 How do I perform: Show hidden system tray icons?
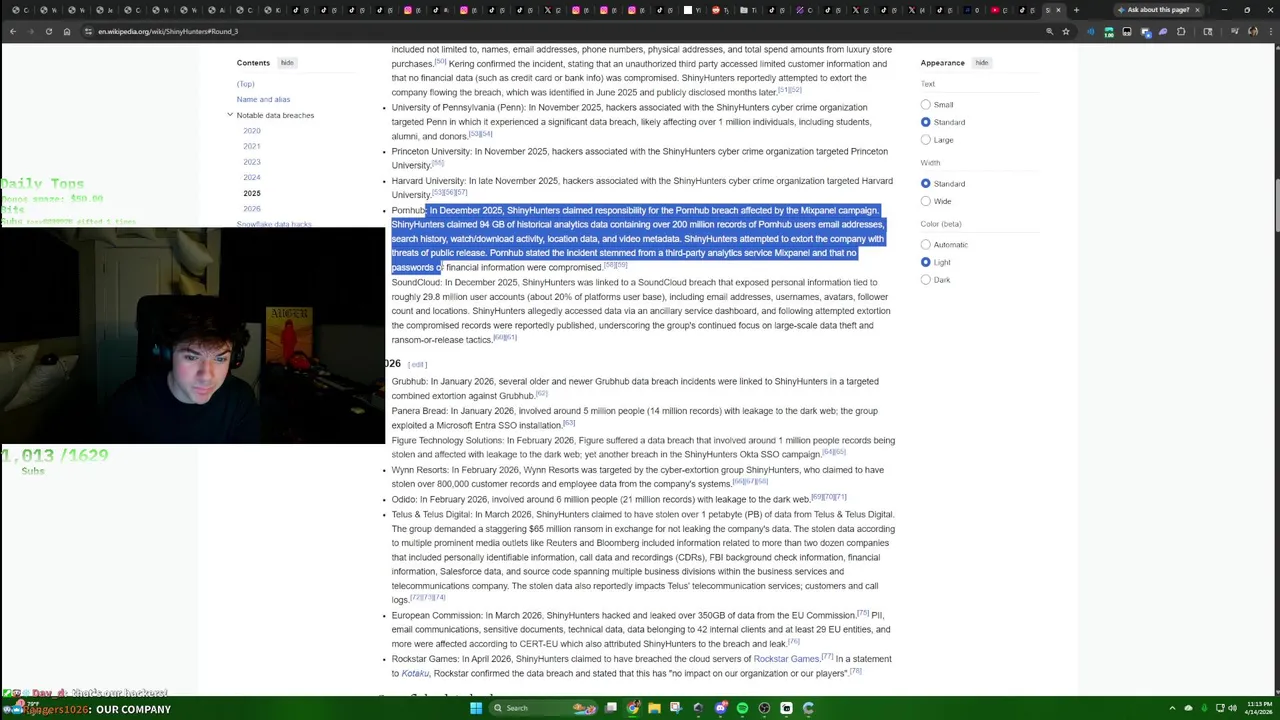(x=1172, y=708)
